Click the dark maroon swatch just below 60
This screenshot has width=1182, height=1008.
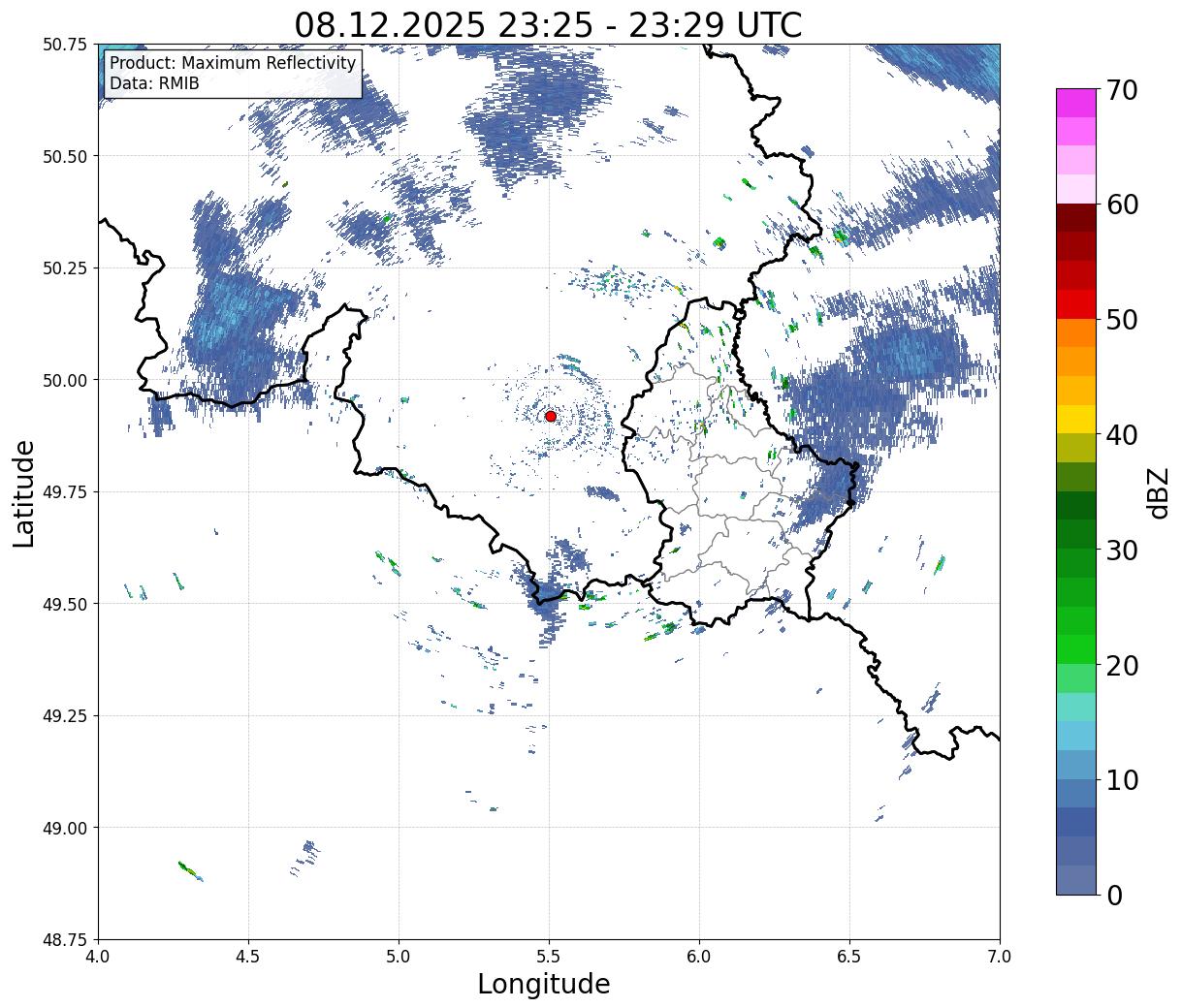(x=1076, y=218)
